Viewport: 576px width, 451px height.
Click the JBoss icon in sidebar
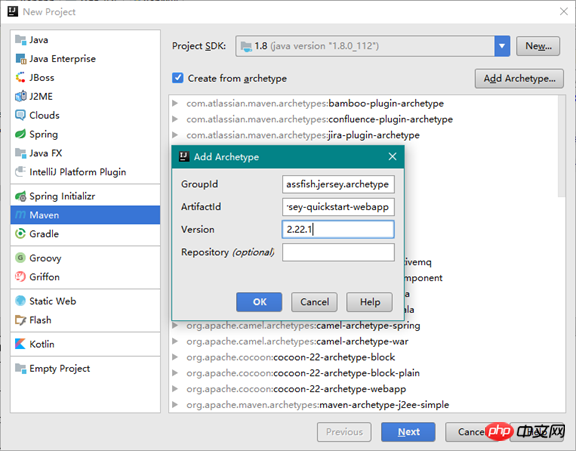point(20,77)
